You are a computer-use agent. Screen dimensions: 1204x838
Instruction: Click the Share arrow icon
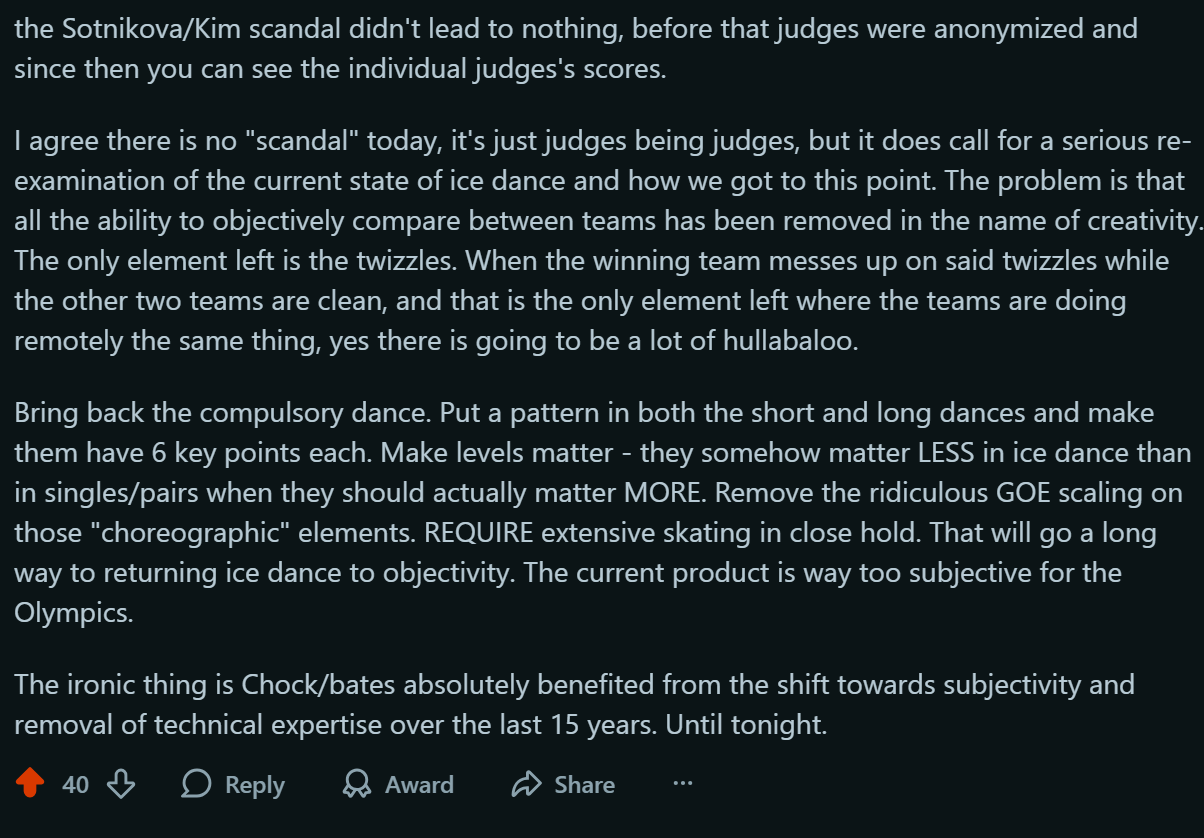click(525, 785)
